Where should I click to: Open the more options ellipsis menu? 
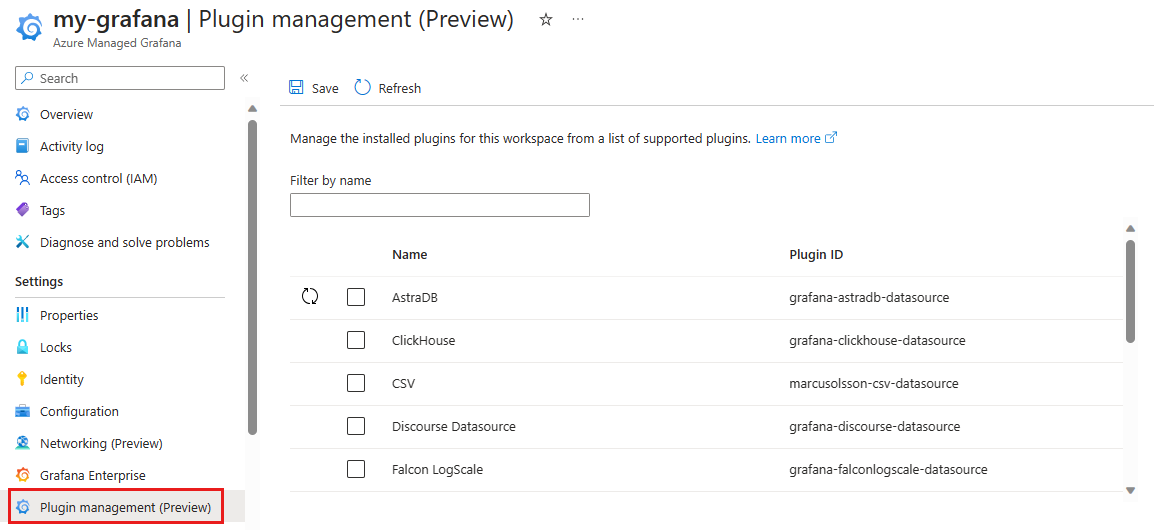[x=578, y=20]
